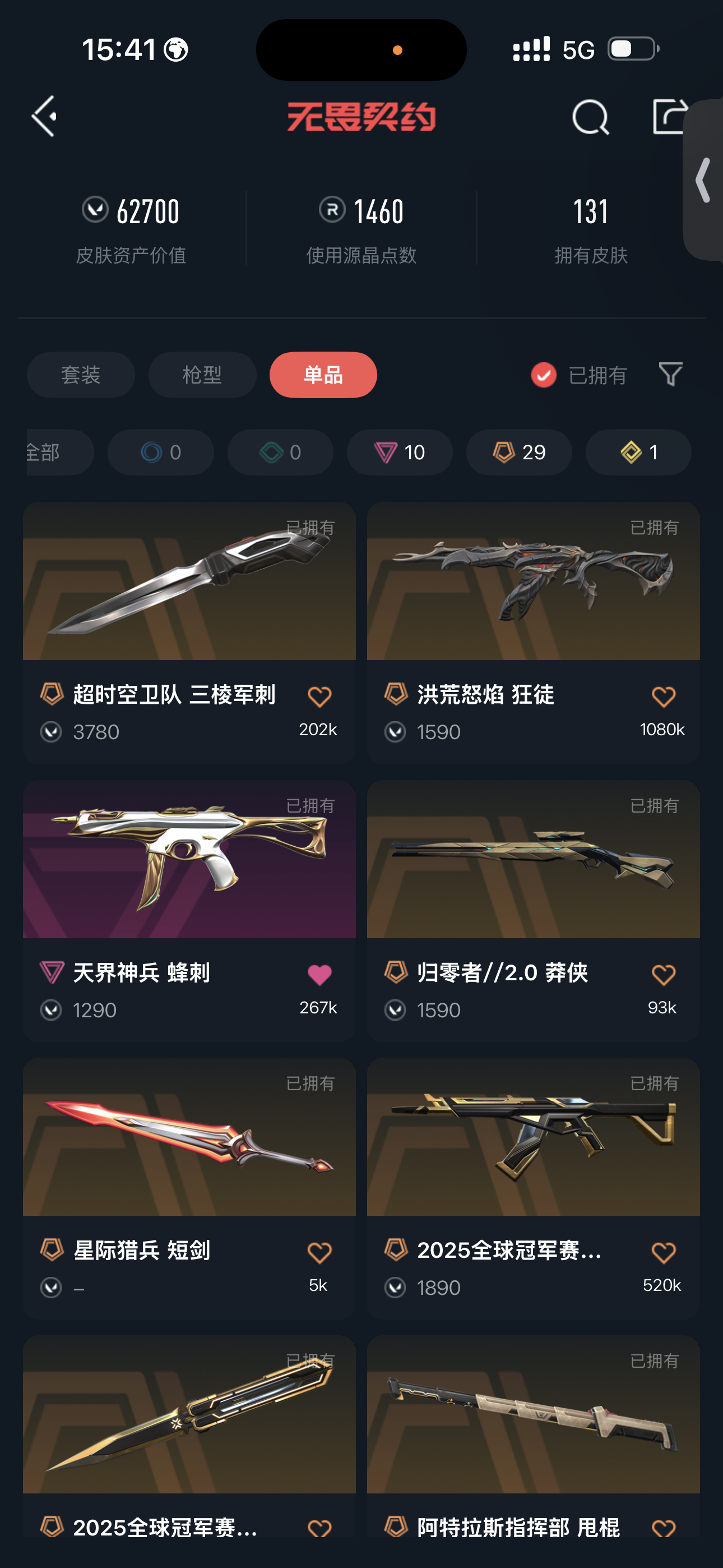The image size is (723, 1568).
Task: Toggle the 已拥有 owned checkbox
Action: point(544,375)
